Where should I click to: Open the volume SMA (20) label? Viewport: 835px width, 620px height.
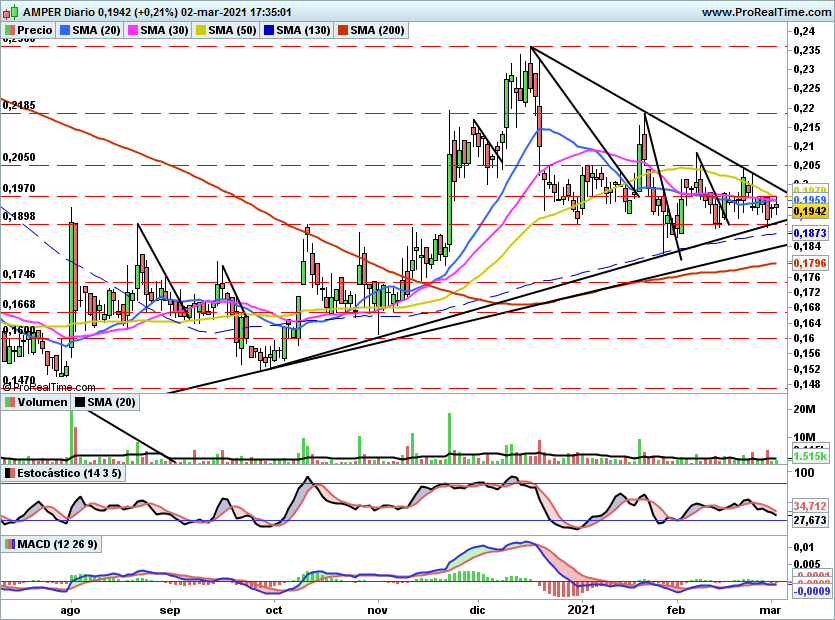coord(111,402)
